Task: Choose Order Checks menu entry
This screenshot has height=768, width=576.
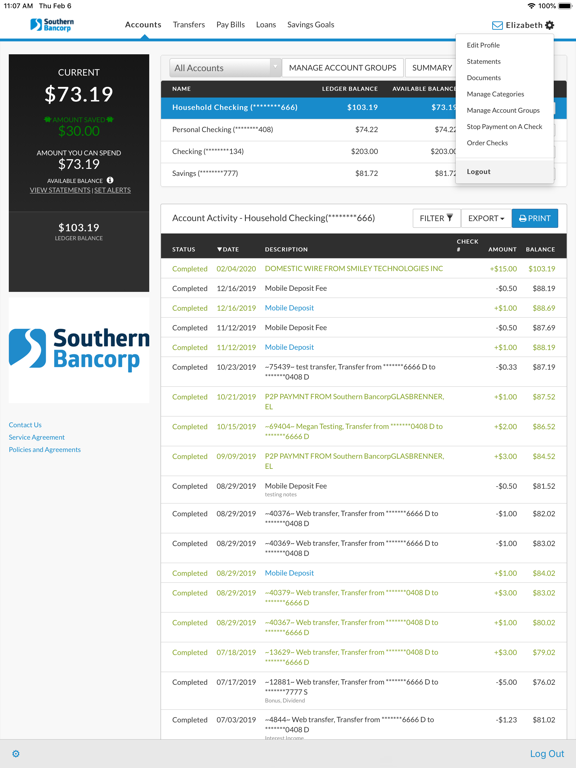Action: coord(487,143)
